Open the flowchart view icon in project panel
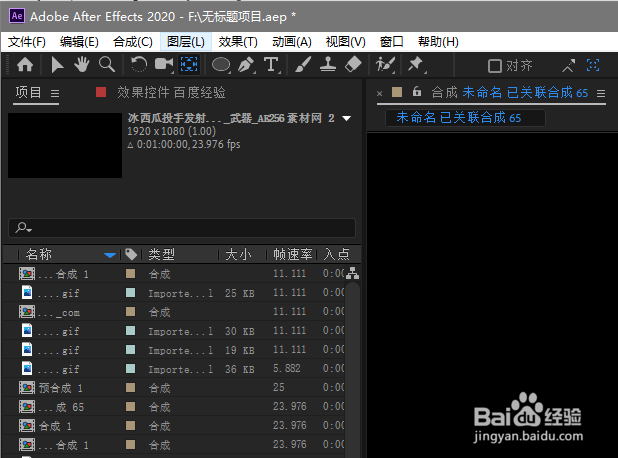 pyautogui.click(x=352, y=273)
